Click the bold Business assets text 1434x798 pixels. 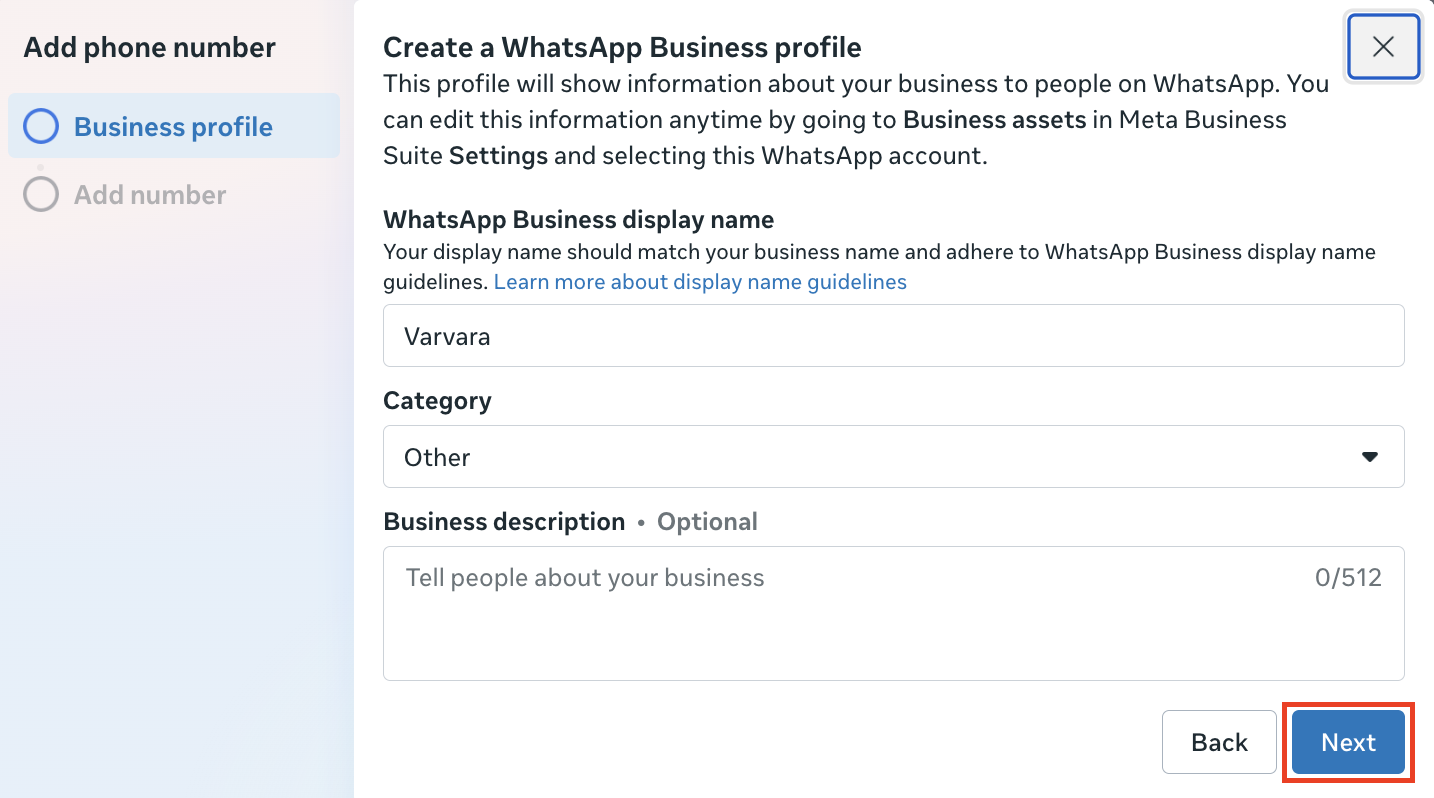click(x=994, y=120)
